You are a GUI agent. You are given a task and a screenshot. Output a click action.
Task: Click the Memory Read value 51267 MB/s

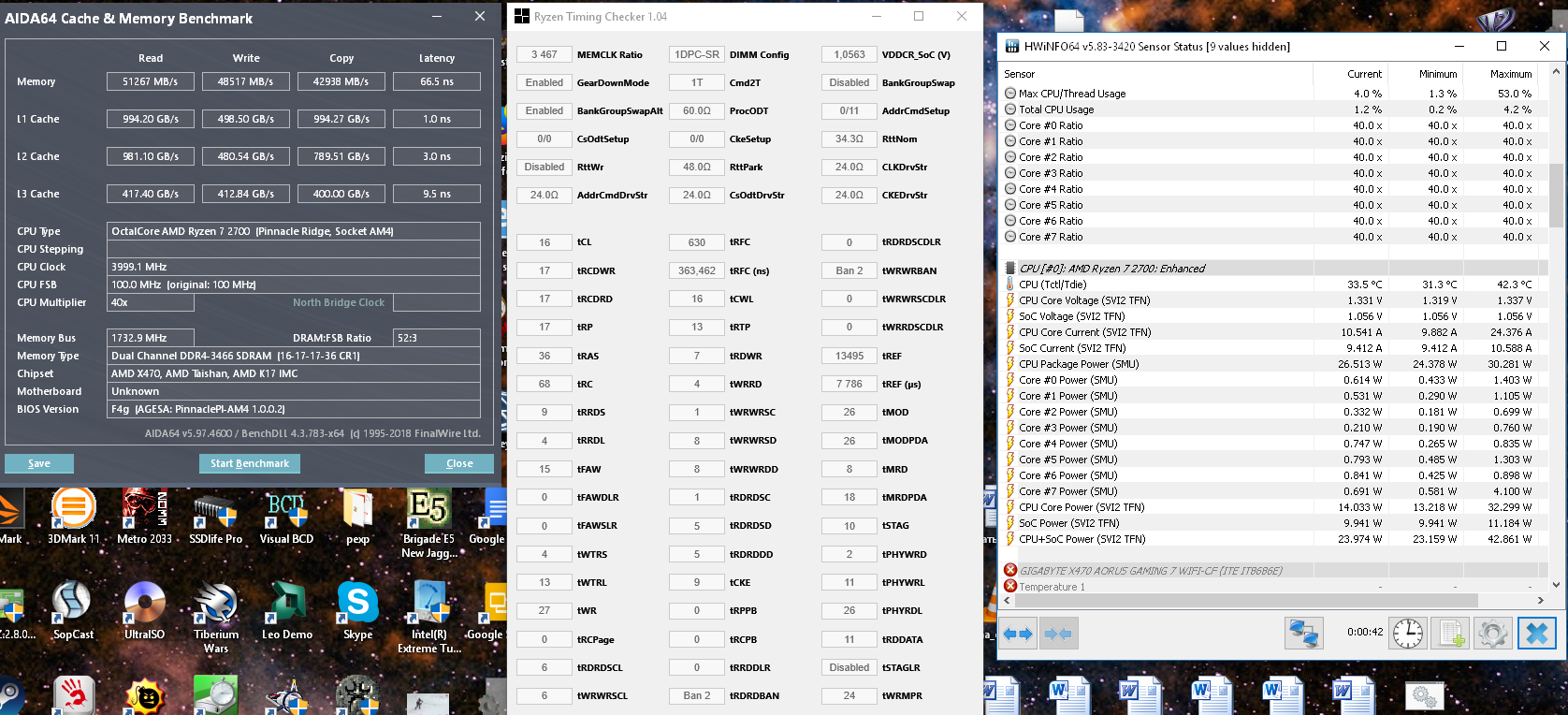[x=151, y=81]
